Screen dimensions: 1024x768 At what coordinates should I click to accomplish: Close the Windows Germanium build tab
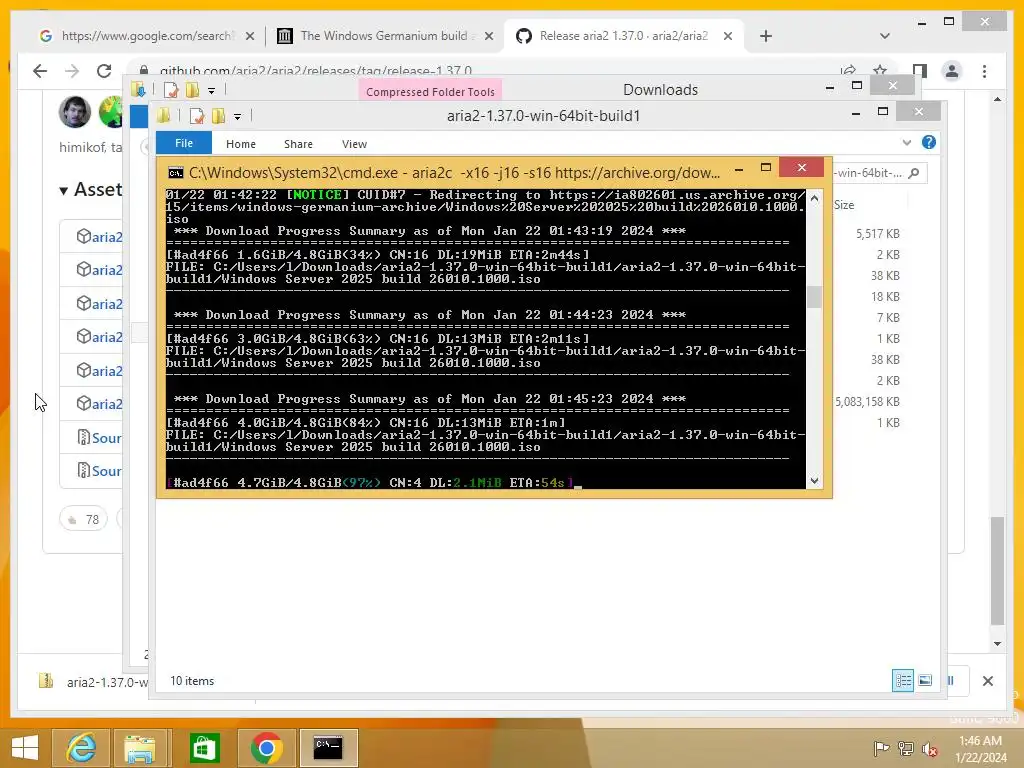(x=488, y=36)
